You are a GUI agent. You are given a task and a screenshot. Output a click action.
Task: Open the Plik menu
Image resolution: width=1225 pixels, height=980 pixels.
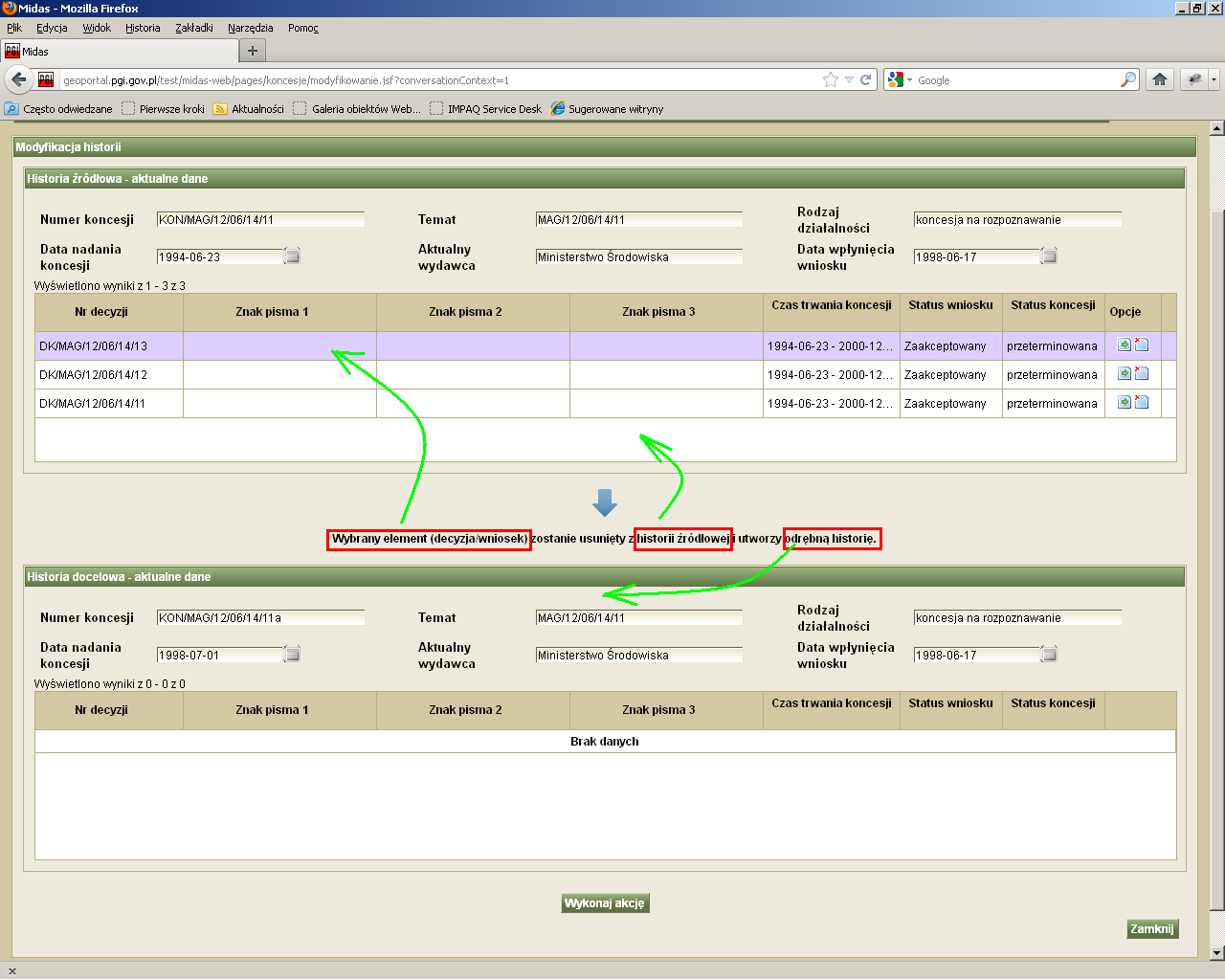click(x=14, y=28)
